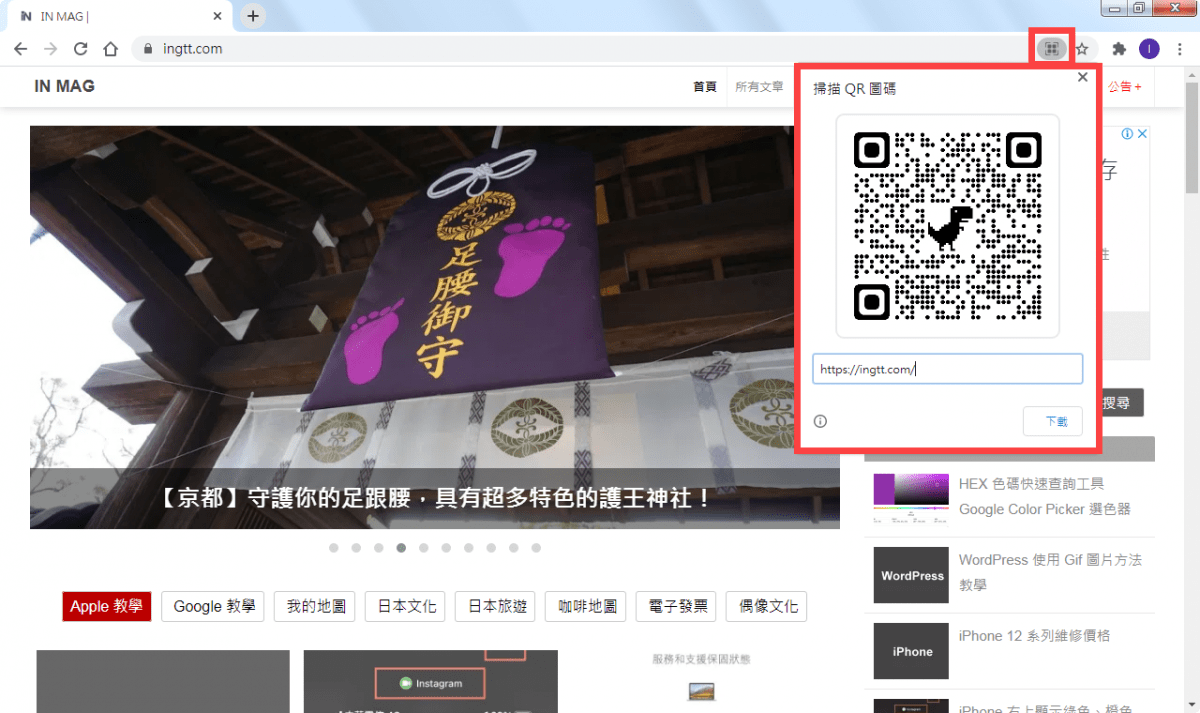Select the last carousel dot
This screenshot has width=1200, height=713.
536,548
